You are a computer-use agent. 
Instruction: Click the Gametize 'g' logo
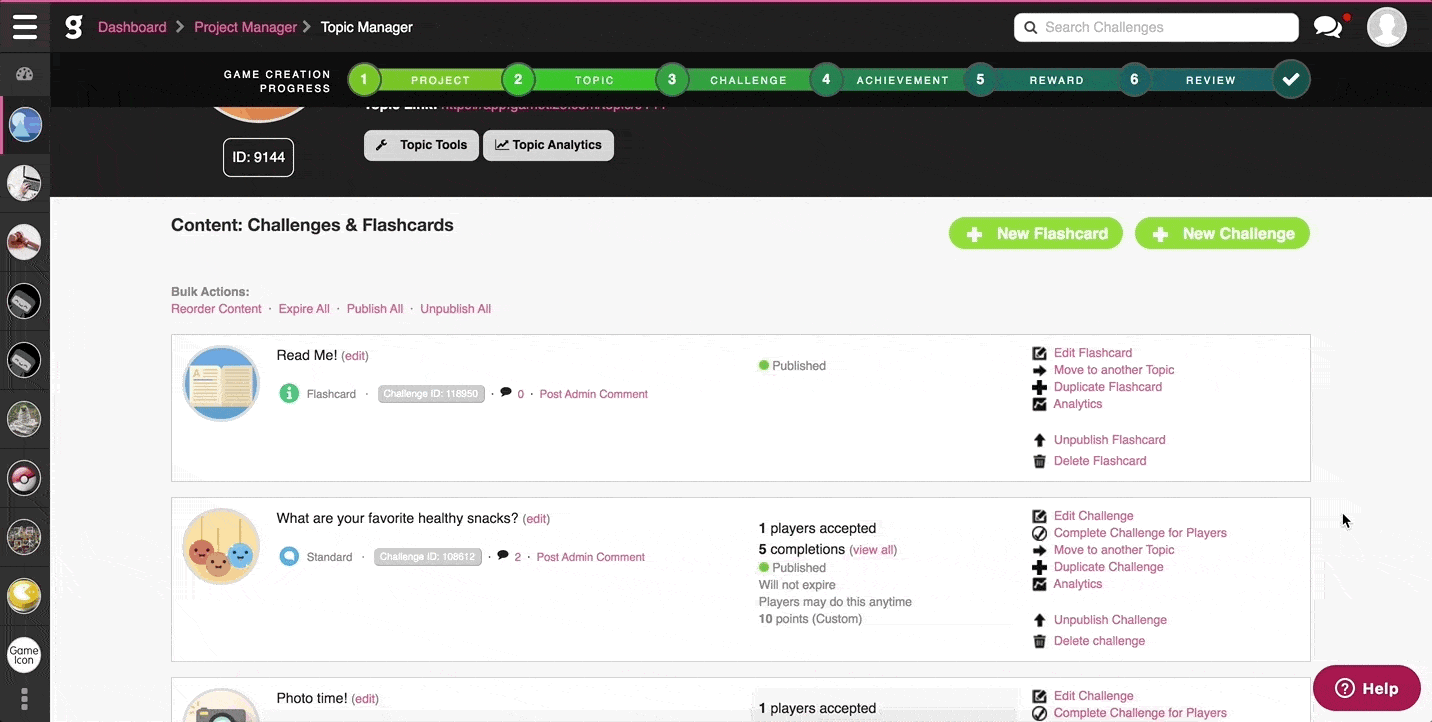pyautogui.click(x=73, y=27)
